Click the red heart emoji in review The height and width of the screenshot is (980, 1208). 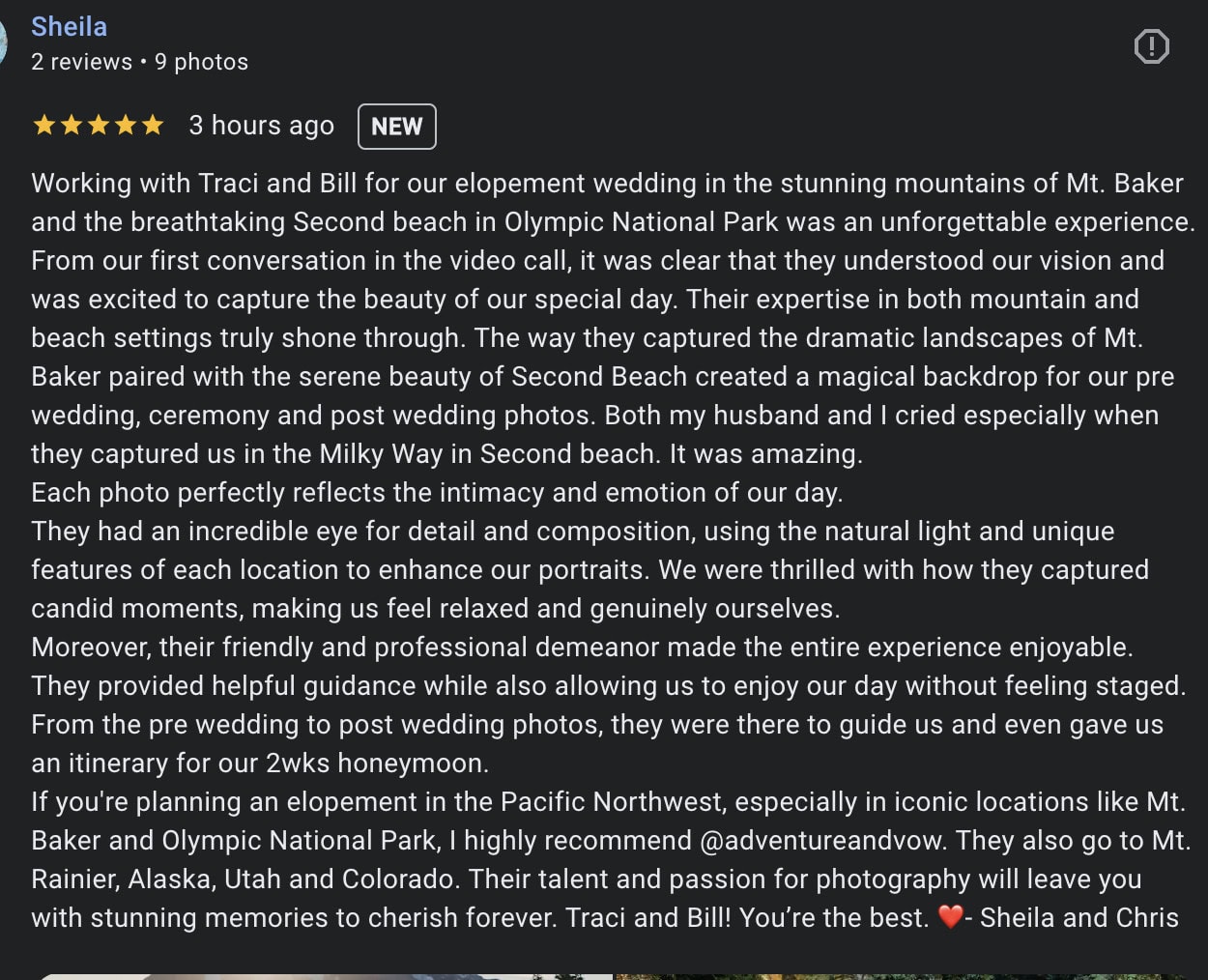coord(951,917)
